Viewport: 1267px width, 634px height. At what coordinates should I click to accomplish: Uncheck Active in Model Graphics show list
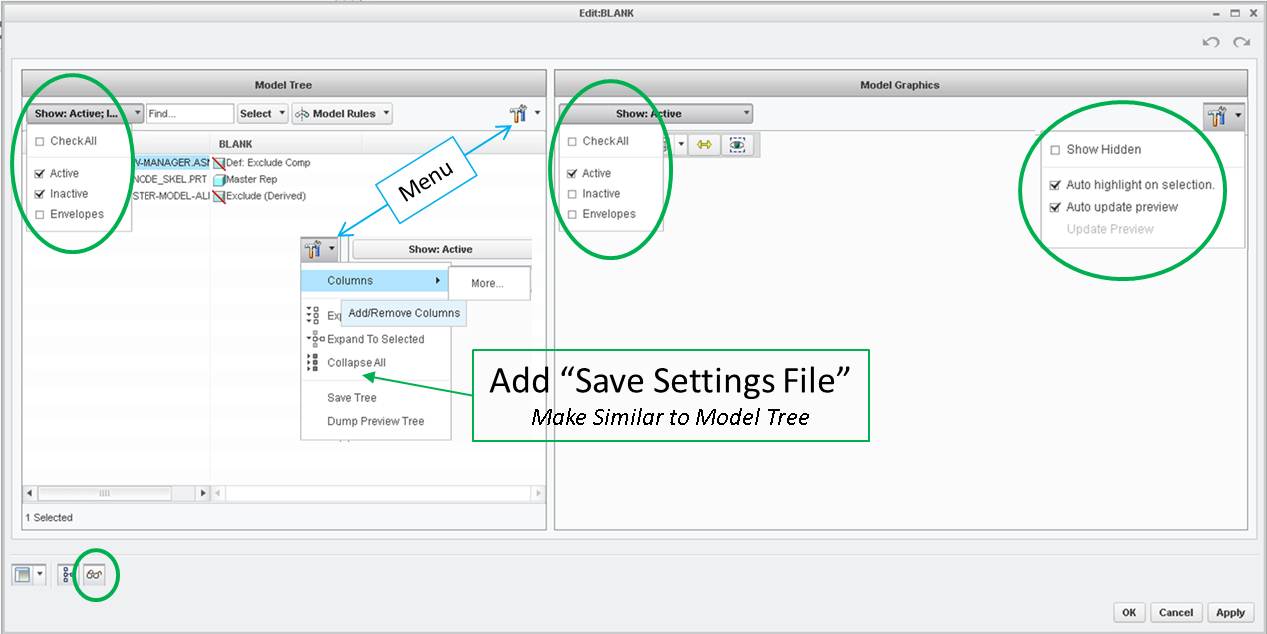point(572,174)
